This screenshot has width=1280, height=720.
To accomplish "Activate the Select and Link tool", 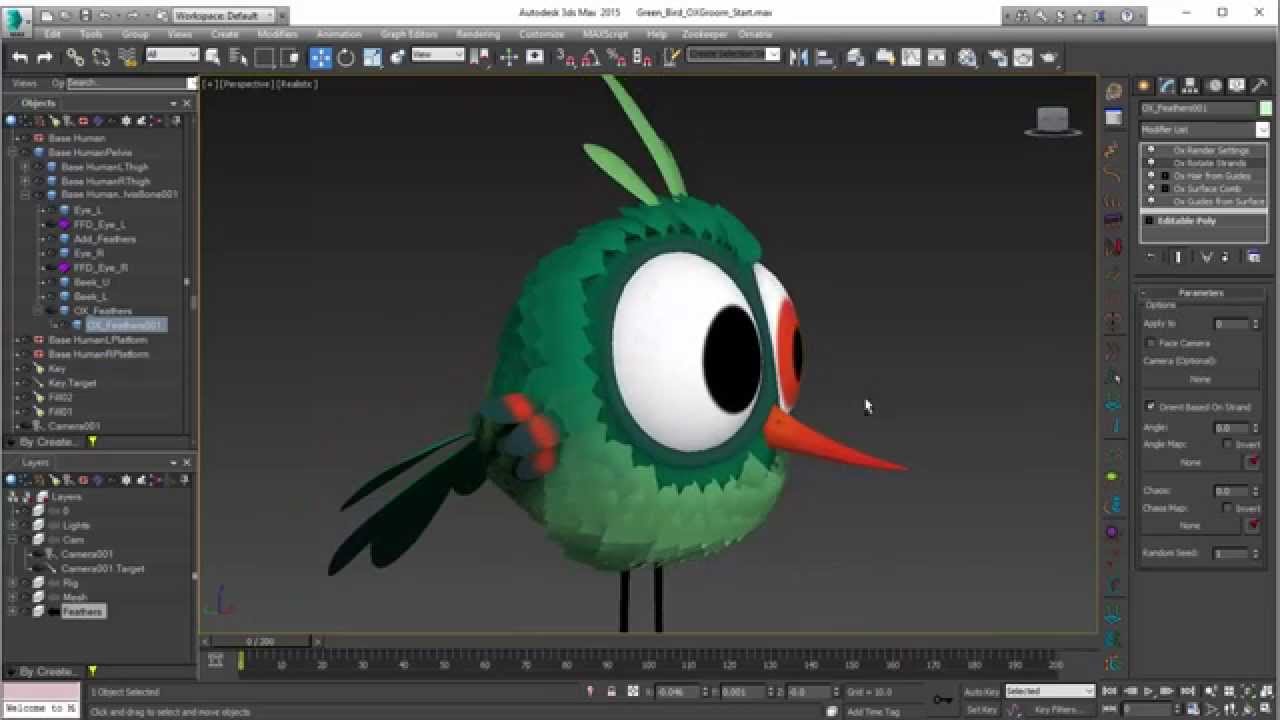I will tap(75, 57).
